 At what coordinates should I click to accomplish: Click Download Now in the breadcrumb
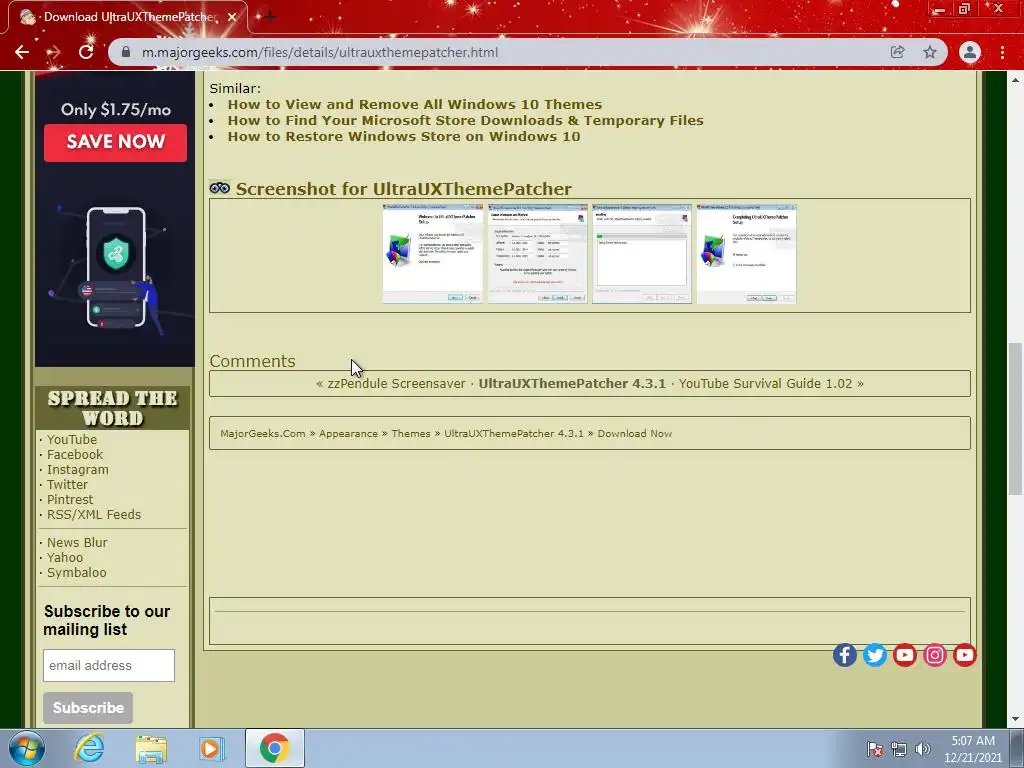[635, 434]
